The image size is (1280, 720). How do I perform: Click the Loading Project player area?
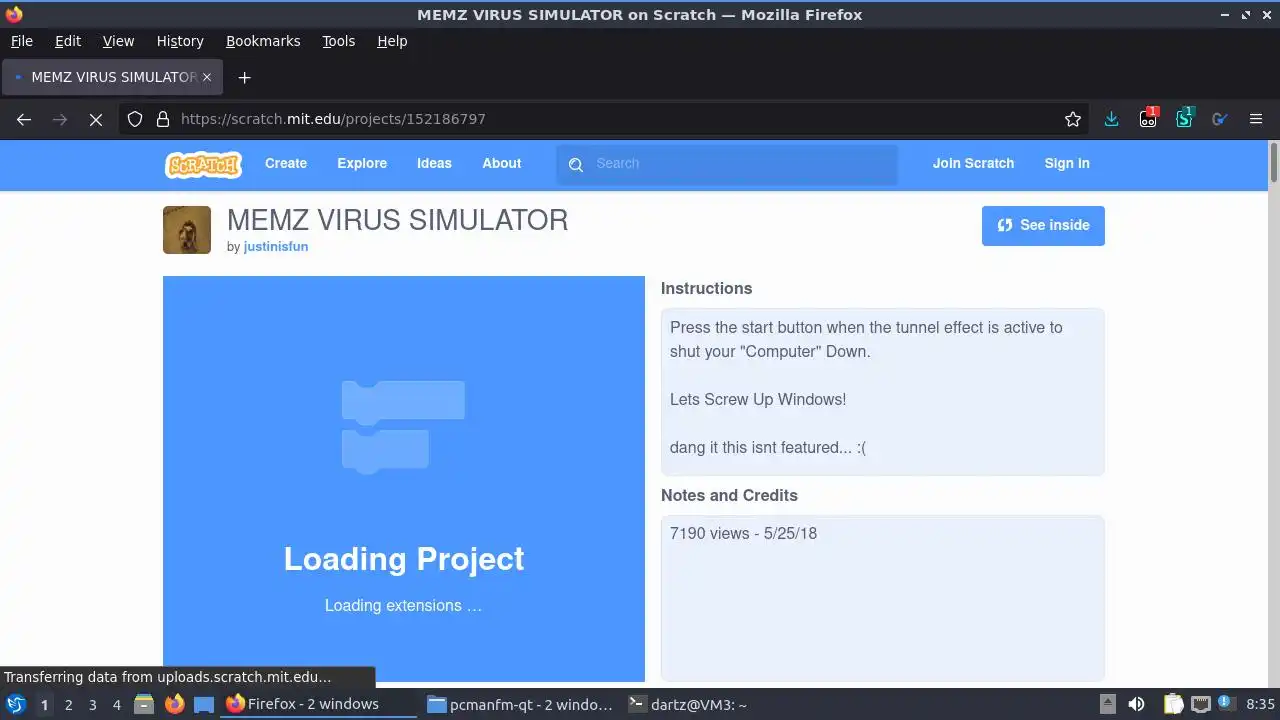click(404, 479)
